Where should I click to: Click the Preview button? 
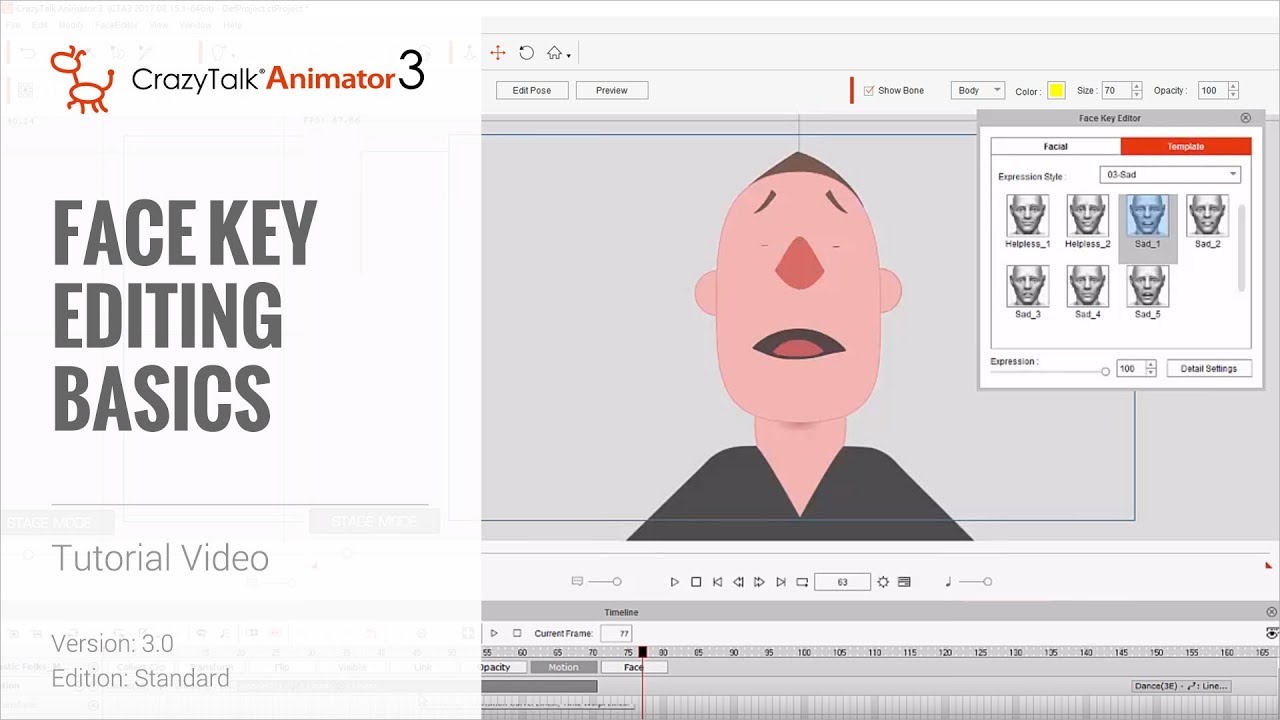pyautogui.click(x=612, y=90)
